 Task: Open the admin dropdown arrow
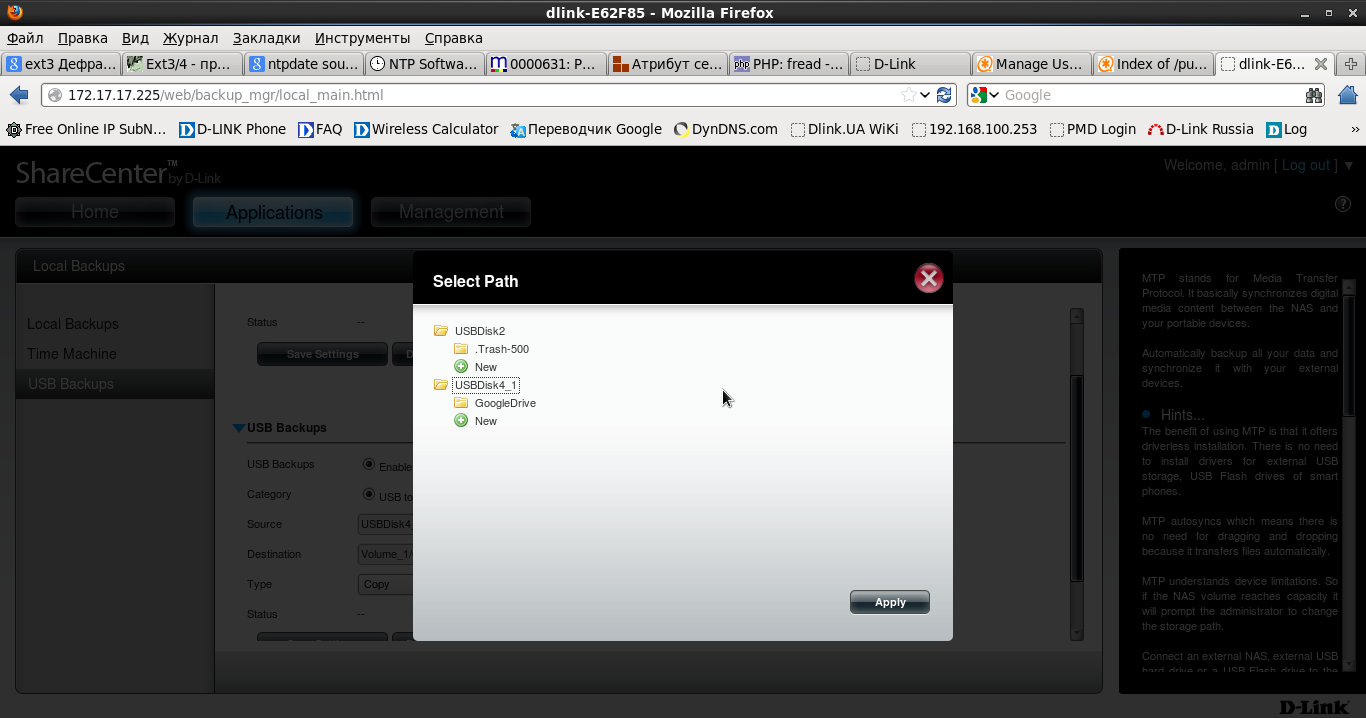(1349, 165)
